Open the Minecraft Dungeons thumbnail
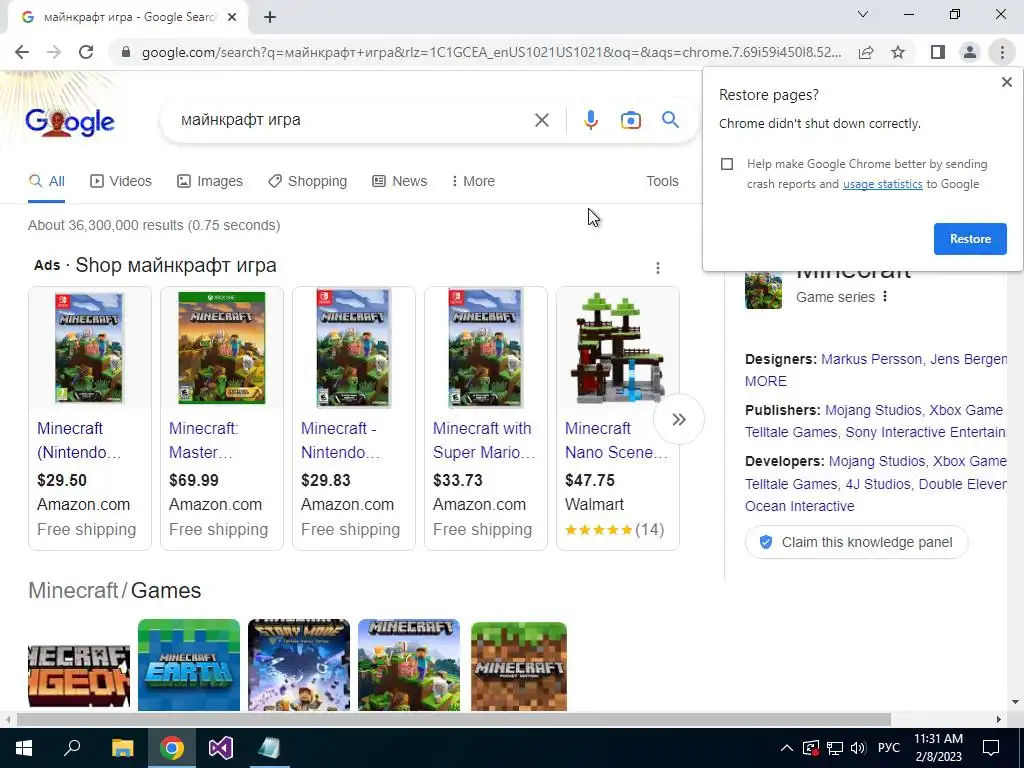This screenshot has height=768, width=1024. pos(79,676)
